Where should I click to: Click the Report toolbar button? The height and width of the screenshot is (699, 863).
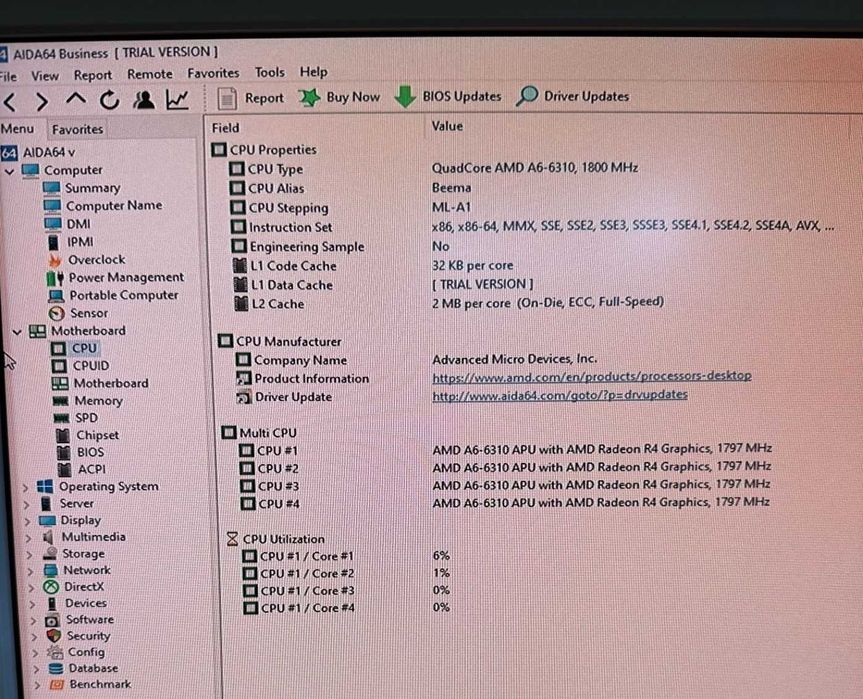click(x=250, y=98)
